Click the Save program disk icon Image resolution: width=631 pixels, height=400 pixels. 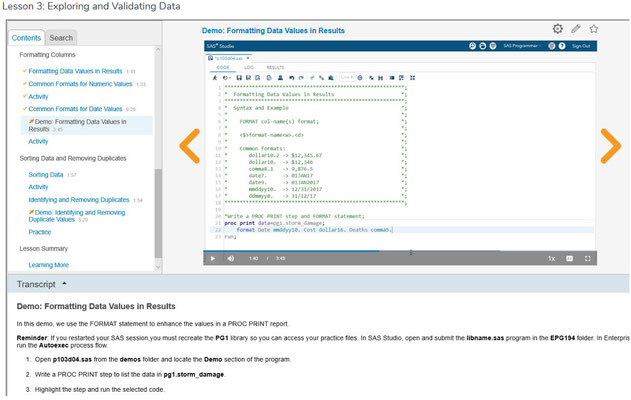click(x=239, y=78)
